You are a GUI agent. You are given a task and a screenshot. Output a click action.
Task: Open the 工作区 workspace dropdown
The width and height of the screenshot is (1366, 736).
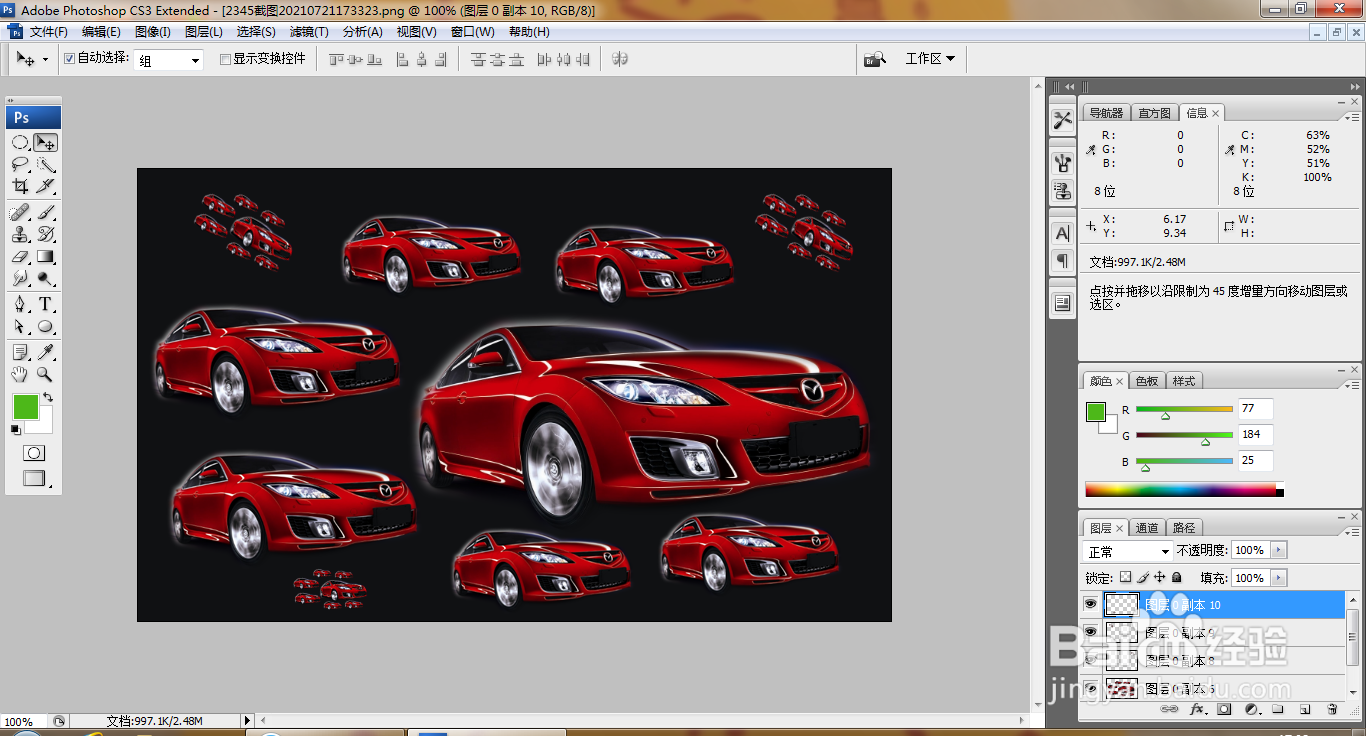coord(930,59)
